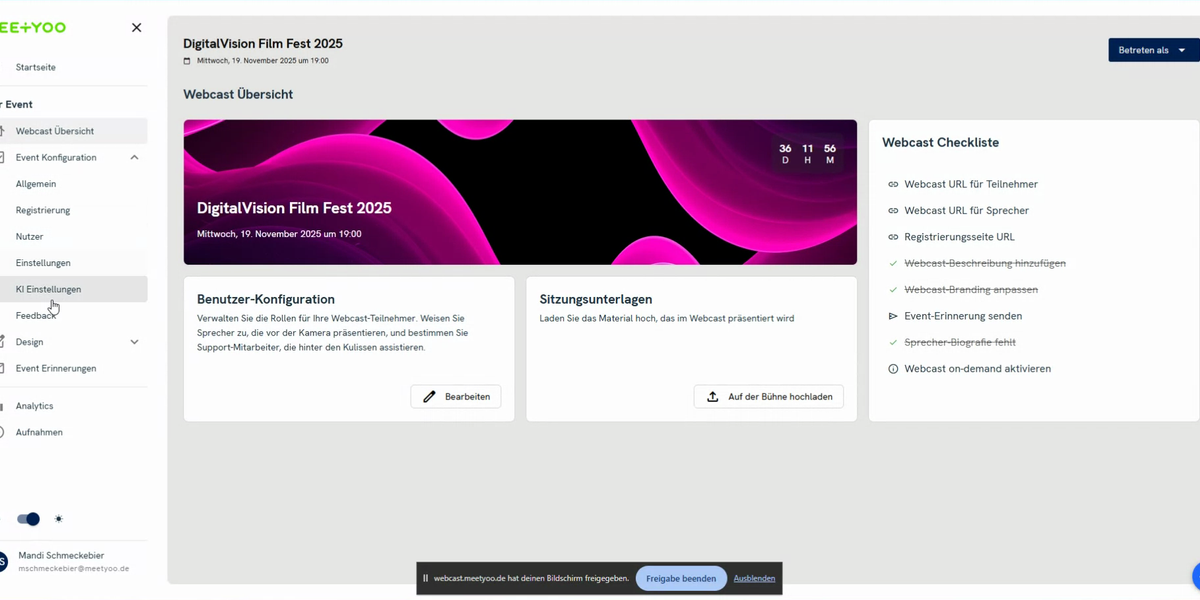Click the pencil icon on the Bearbeiten button
This screenshot has width=1200, height=600.
[427, 396]
